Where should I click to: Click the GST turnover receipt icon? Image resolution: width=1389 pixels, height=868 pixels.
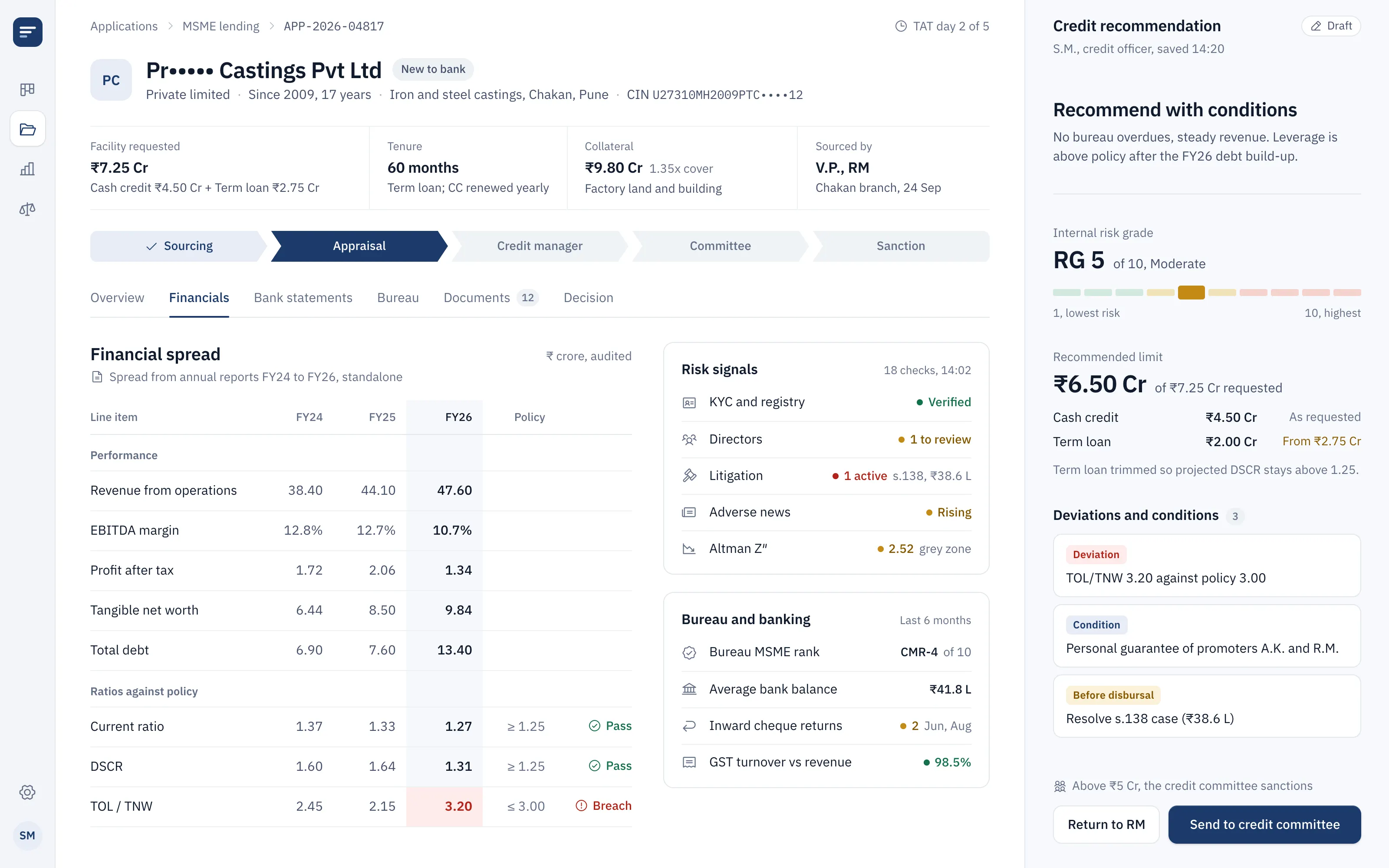click(689, 763)
